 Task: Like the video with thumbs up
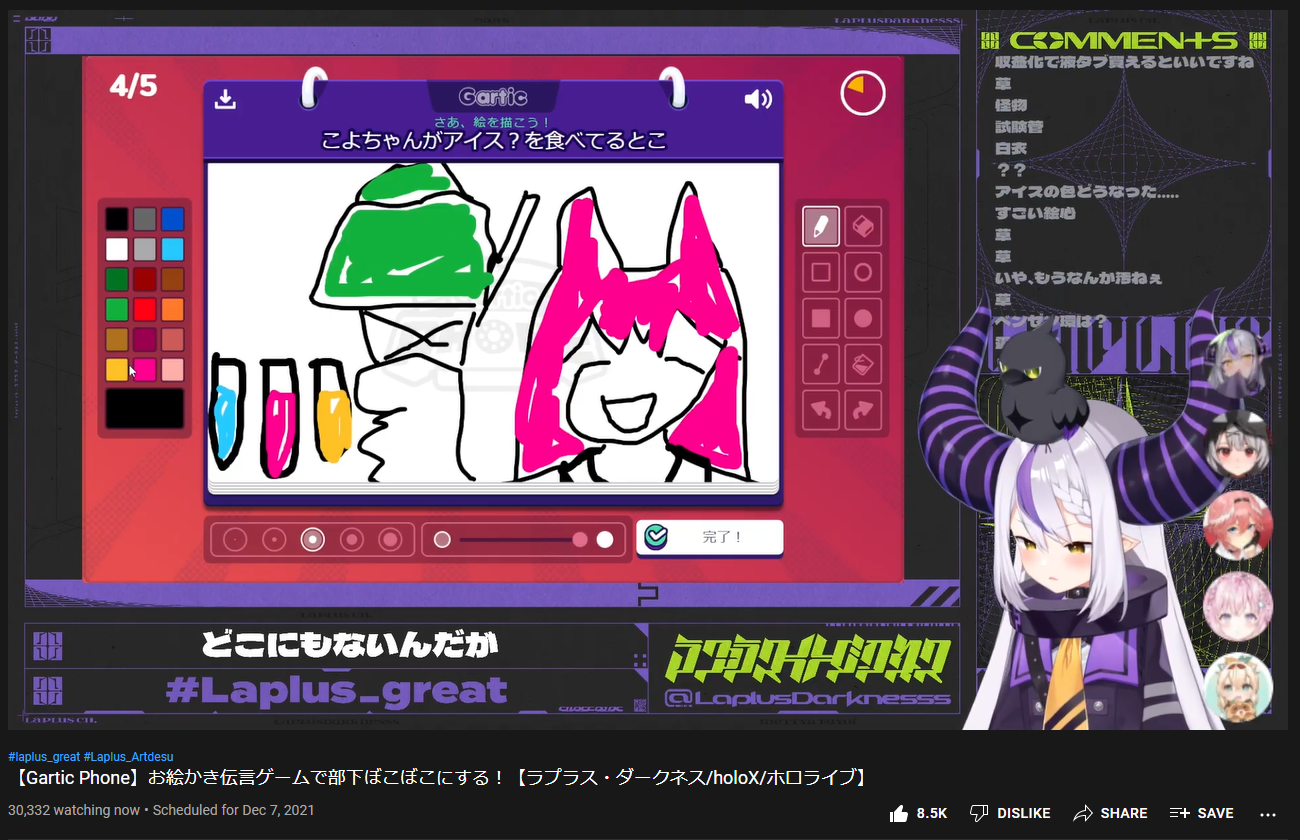[x=898, y=813]
